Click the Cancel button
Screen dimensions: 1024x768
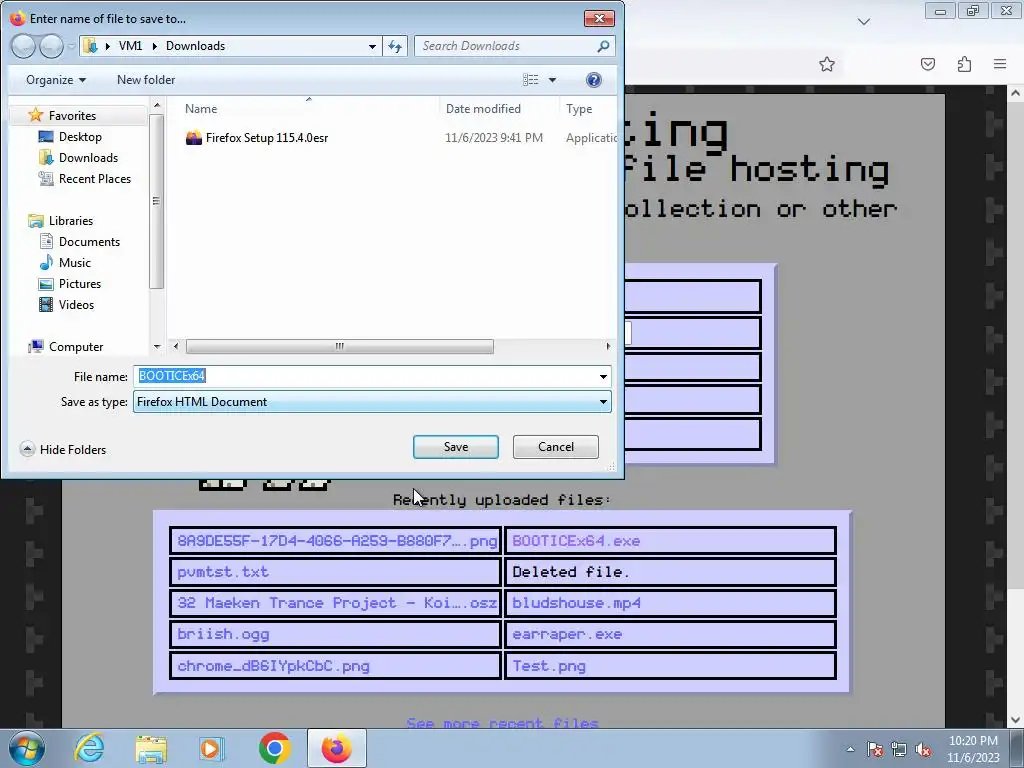coord(556,447)
